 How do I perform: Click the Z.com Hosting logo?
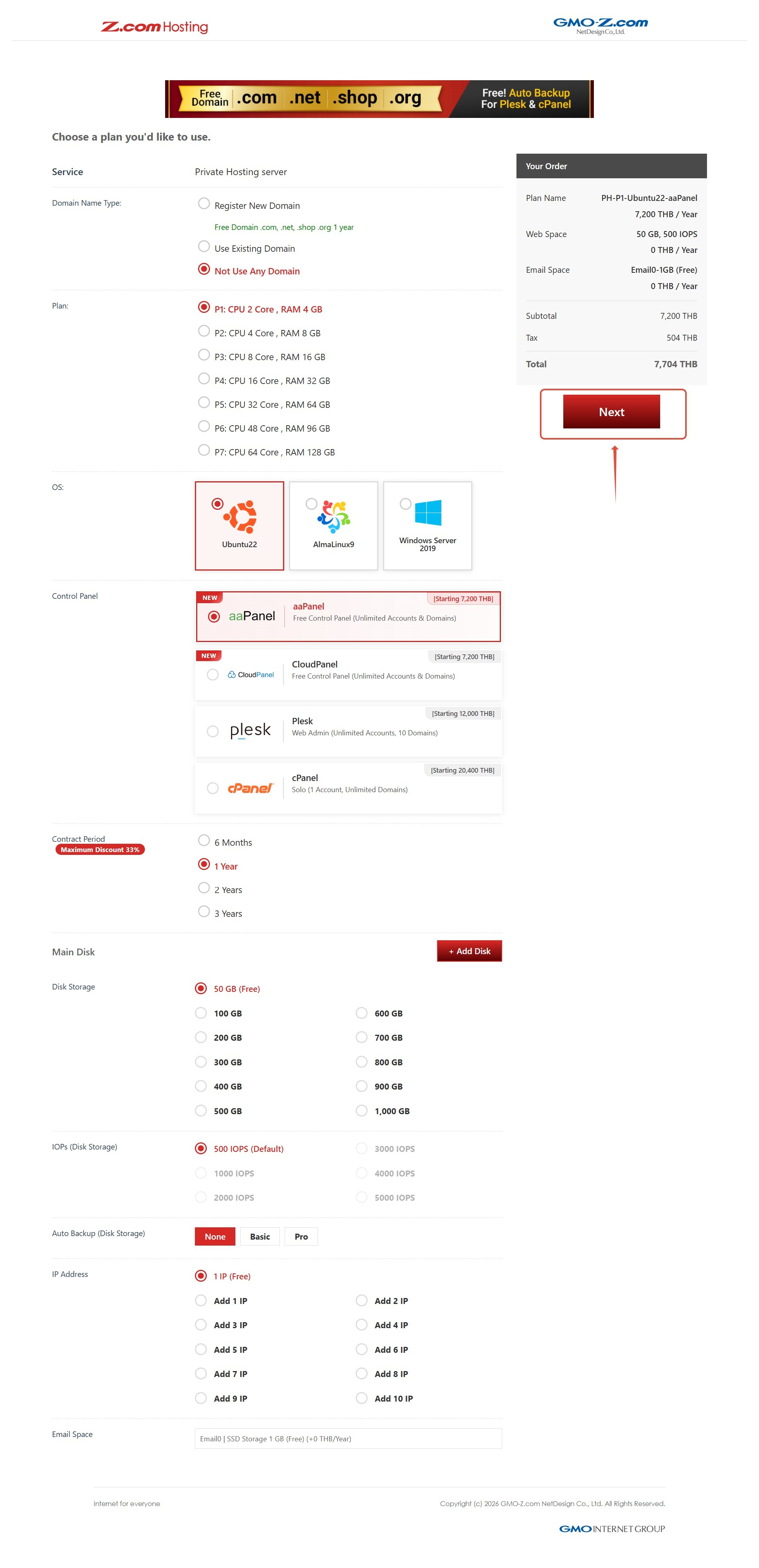pyautogui.click(x=154, y=27)
